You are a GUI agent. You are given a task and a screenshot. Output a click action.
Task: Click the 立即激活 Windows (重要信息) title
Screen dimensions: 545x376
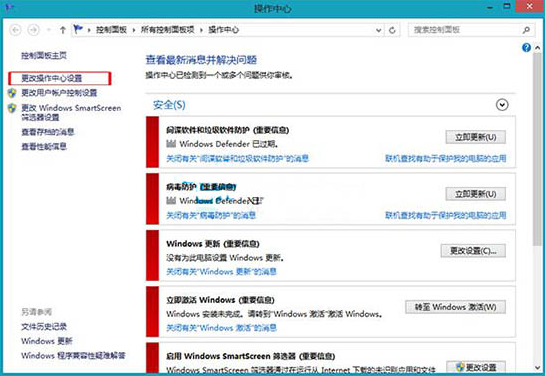point(220,300)
